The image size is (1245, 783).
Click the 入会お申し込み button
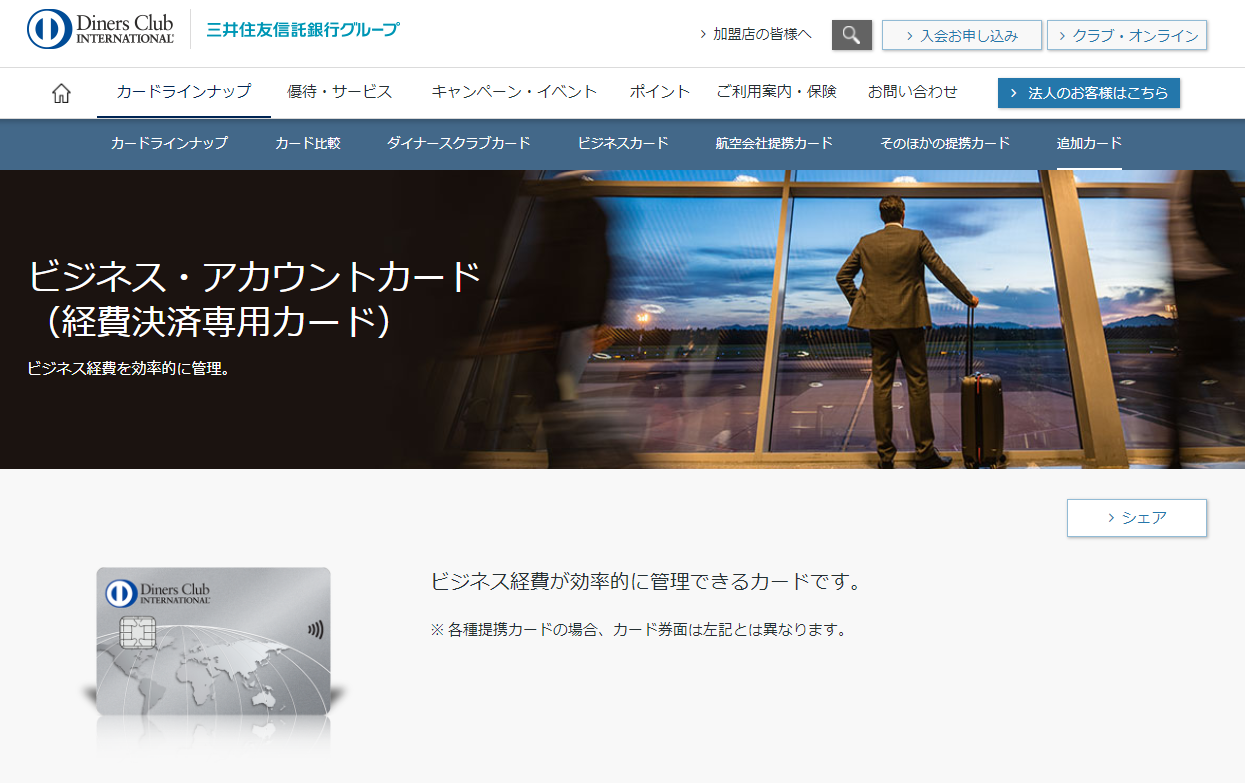[962, 35]
